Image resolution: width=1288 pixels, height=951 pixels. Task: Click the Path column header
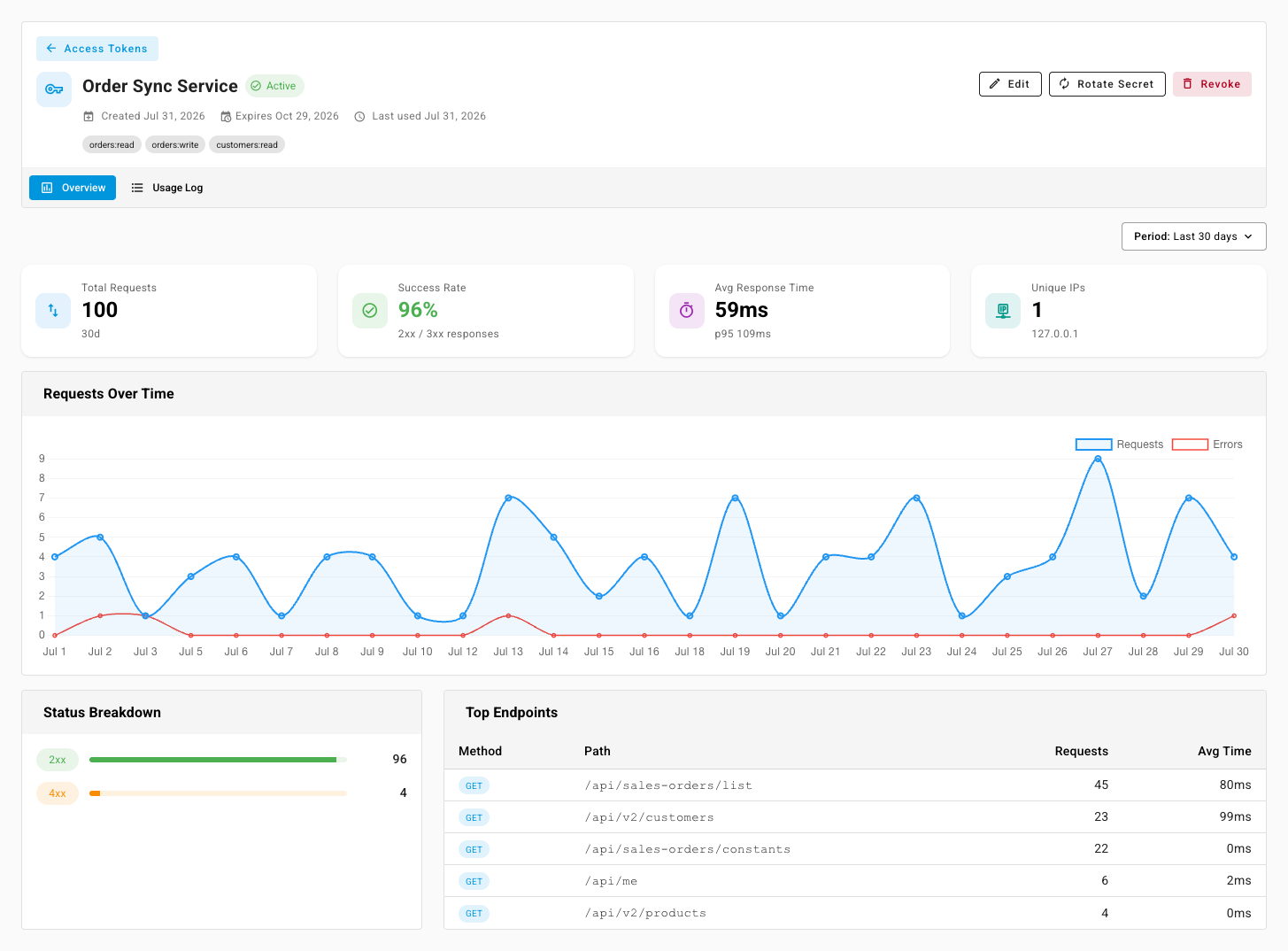coord(598,751)
